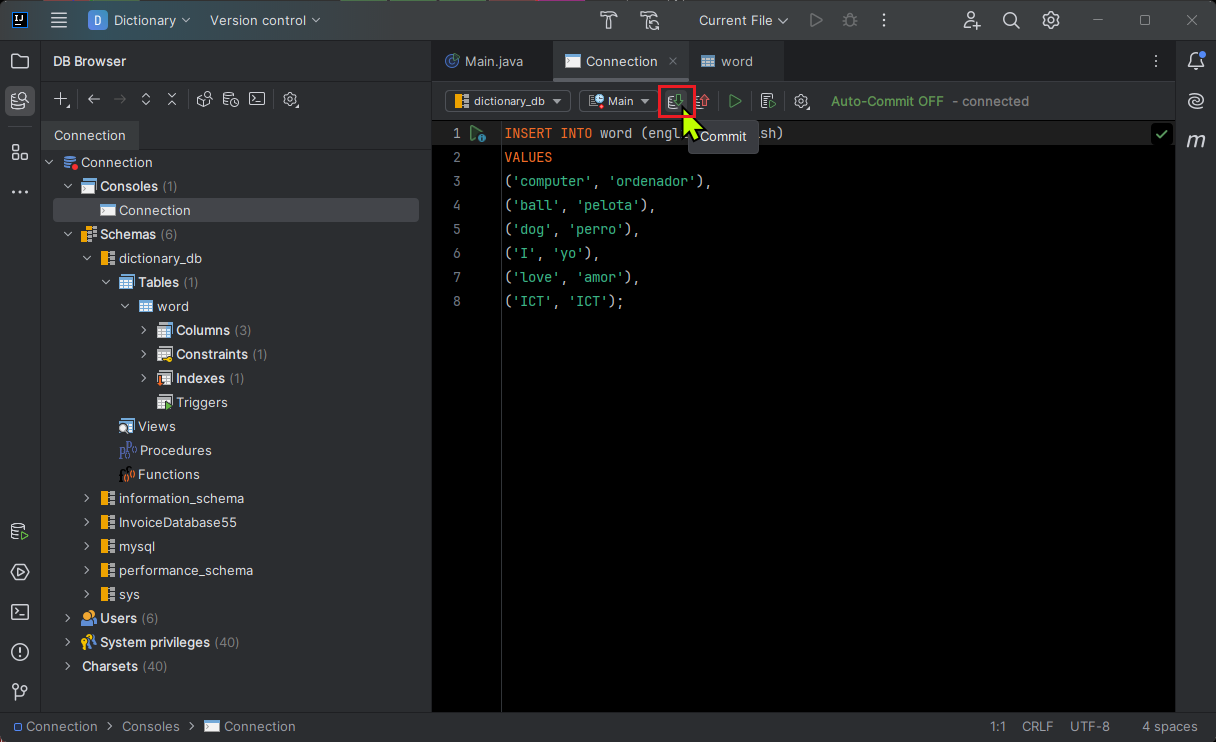
Task: Rollback the current transaction
Action: [x=703, y=101]
